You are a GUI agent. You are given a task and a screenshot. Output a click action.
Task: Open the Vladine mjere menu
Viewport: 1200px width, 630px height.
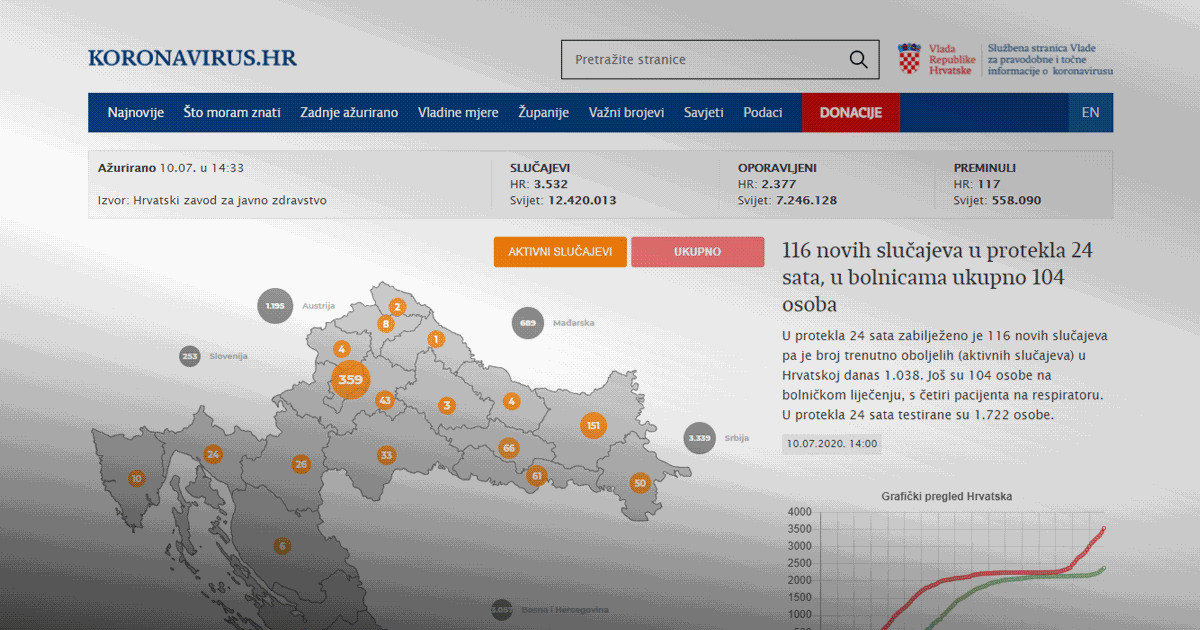pos(458,113)
